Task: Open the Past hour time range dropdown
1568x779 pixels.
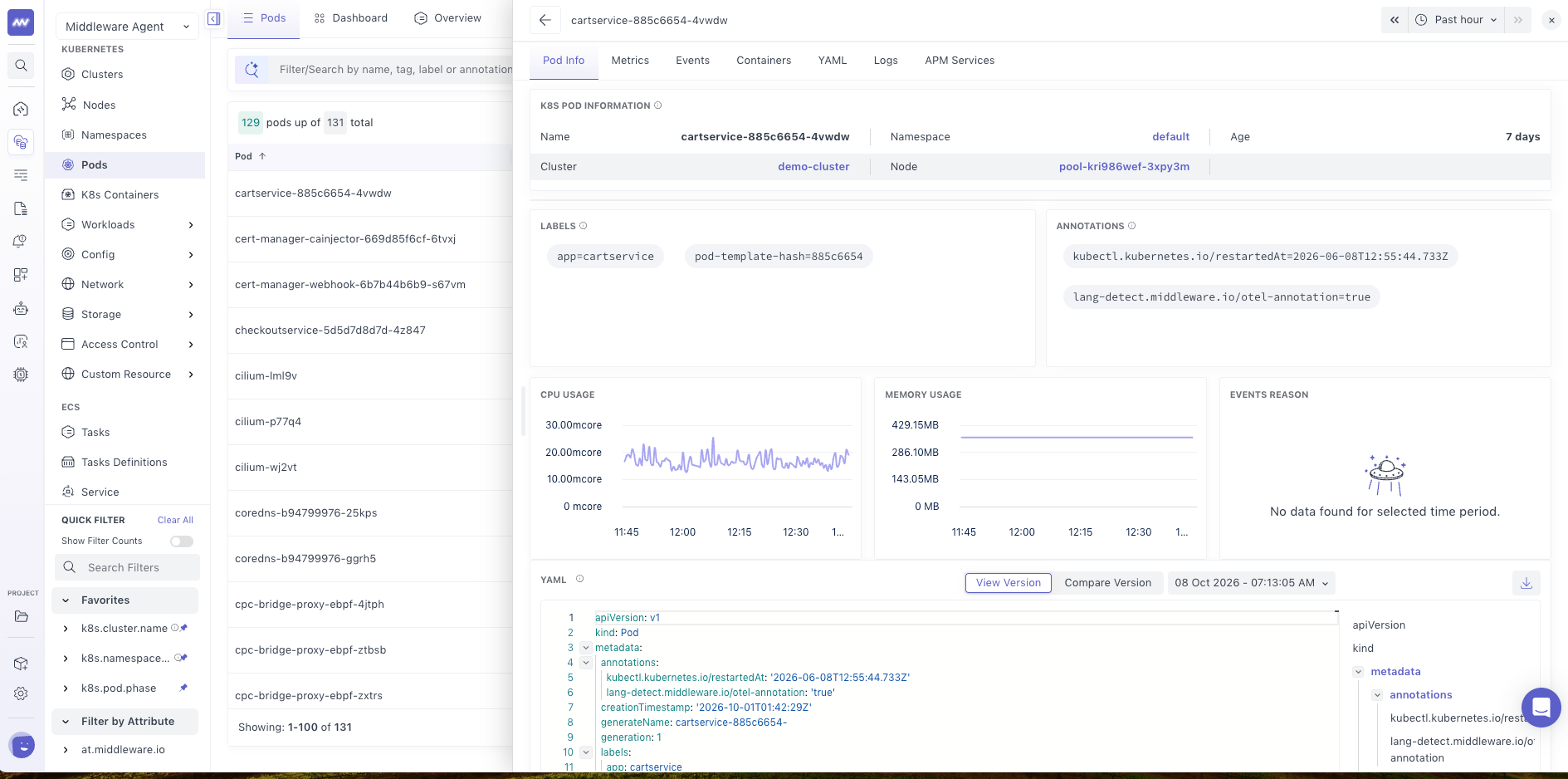Action: [x=1458, y=20]
